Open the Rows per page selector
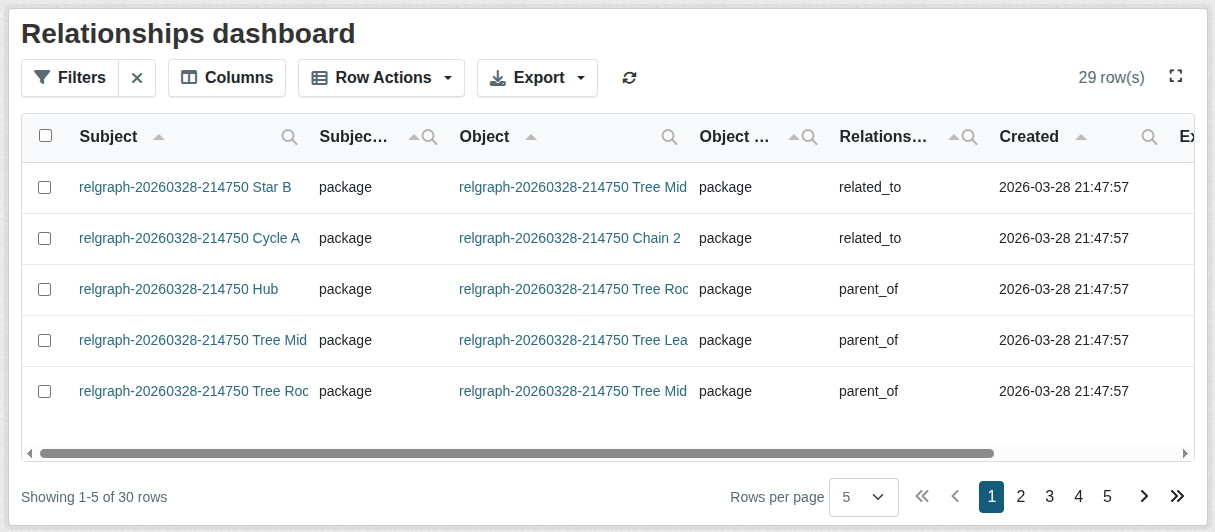The width and height of the screenshot is (1215, 532). (x=863, y=497)
